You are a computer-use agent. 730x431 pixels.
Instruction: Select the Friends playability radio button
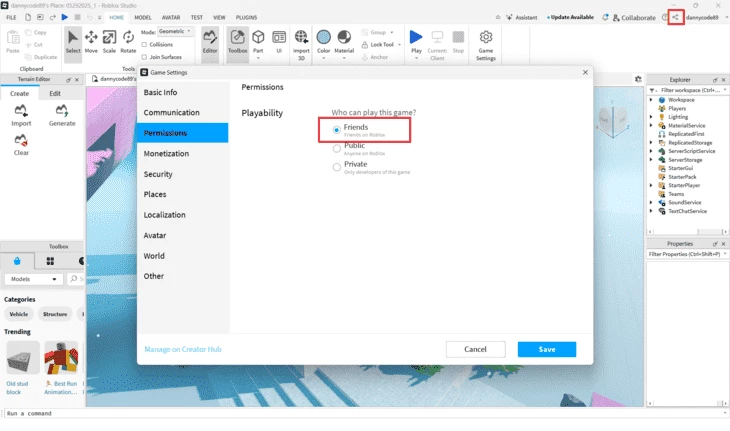(337, 130)
